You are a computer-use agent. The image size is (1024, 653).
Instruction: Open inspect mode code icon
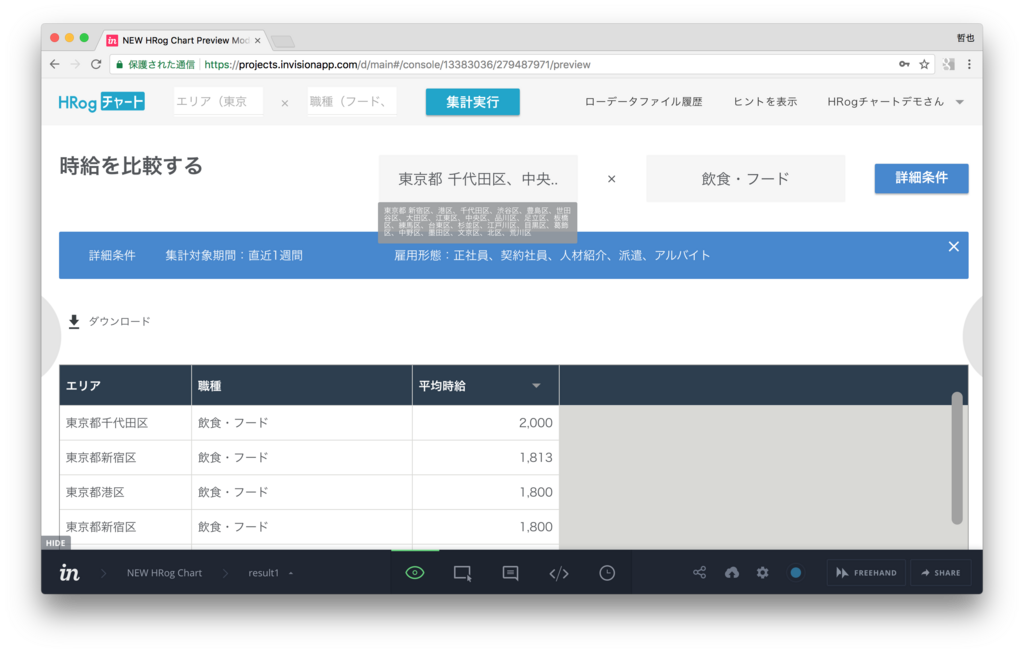click(559, 573)
